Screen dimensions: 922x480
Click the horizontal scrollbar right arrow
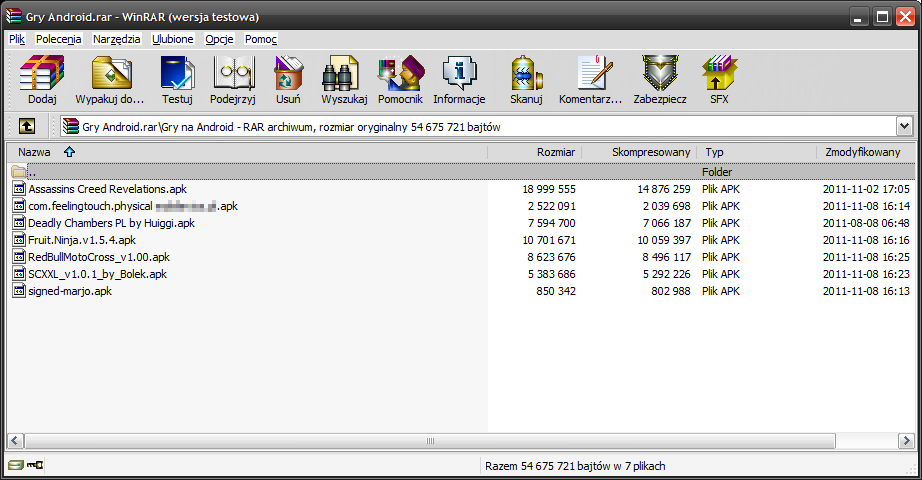905,440
